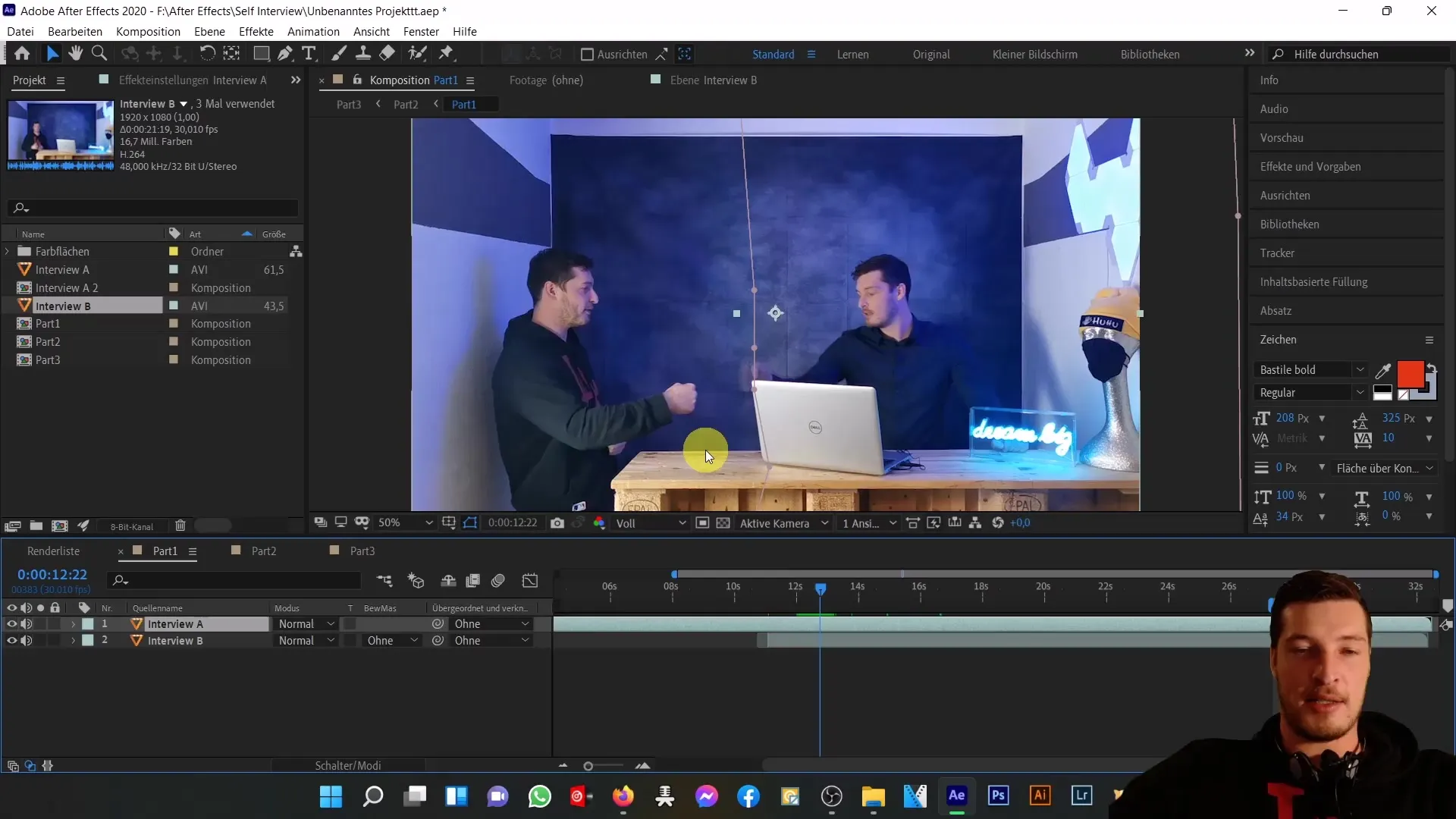The width and height of the screenshot is (1456, 819).
Task: Switch to Lernen workspace
Action: (852, 55)
